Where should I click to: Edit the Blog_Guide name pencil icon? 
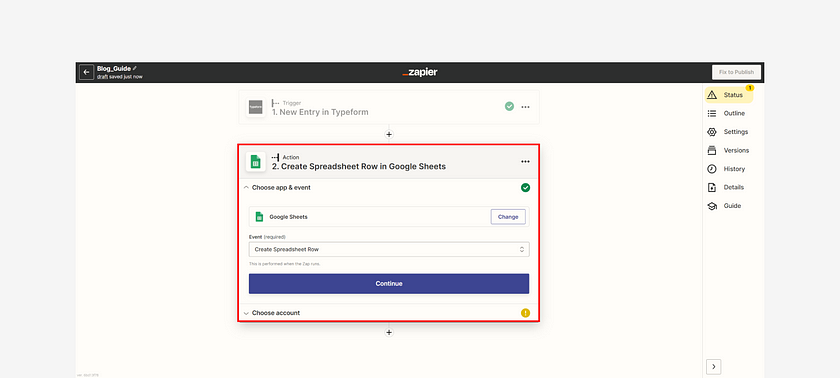click(x=135, y=69)
